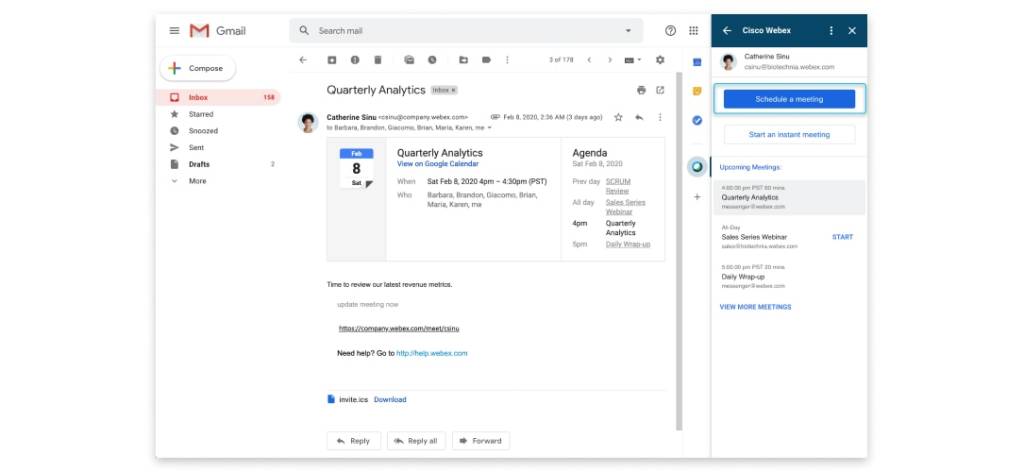
Task: Open email in new window
Action: tap(660, 90)
